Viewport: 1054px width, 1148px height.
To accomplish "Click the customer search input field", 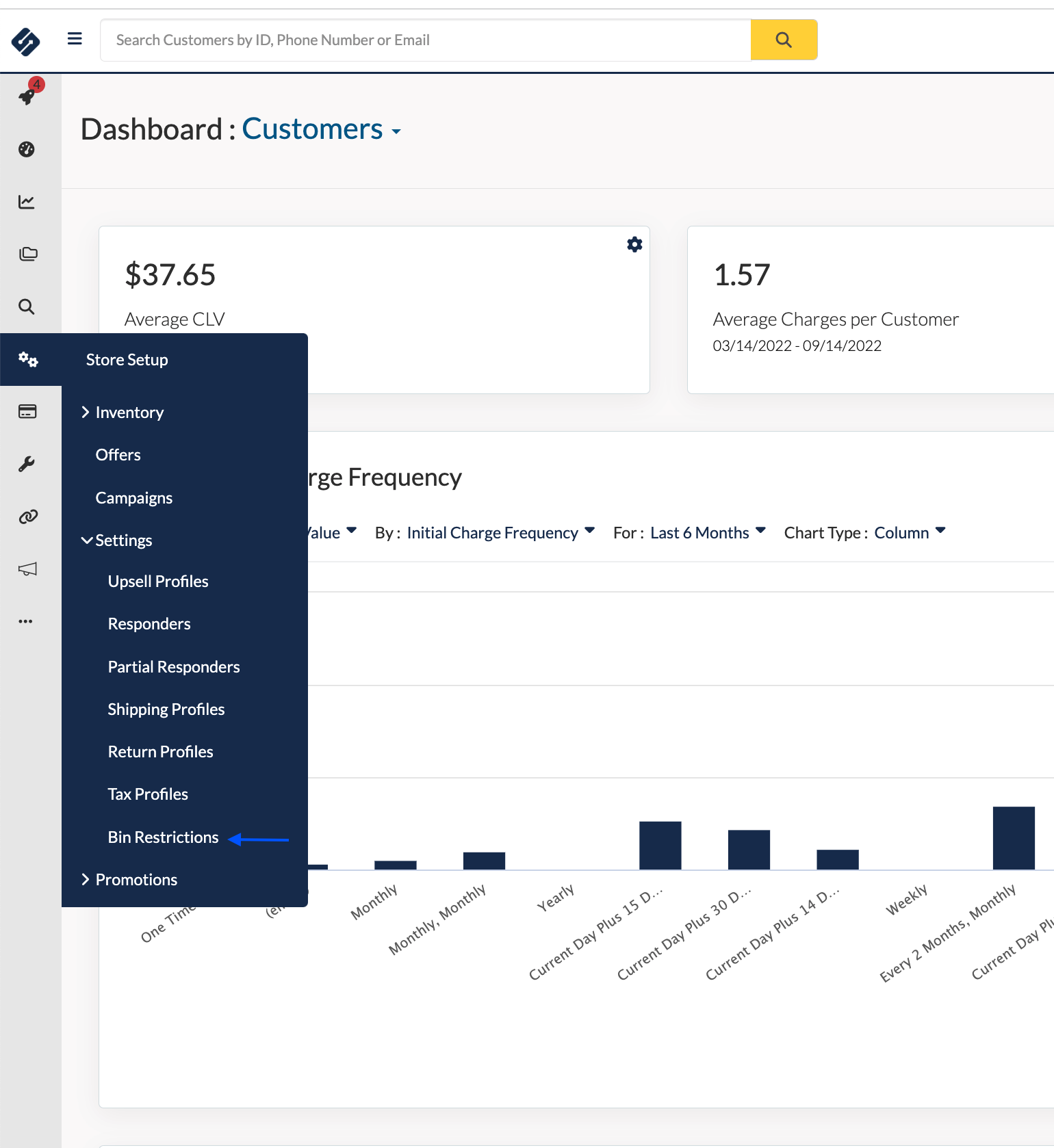I will (426, 40).
